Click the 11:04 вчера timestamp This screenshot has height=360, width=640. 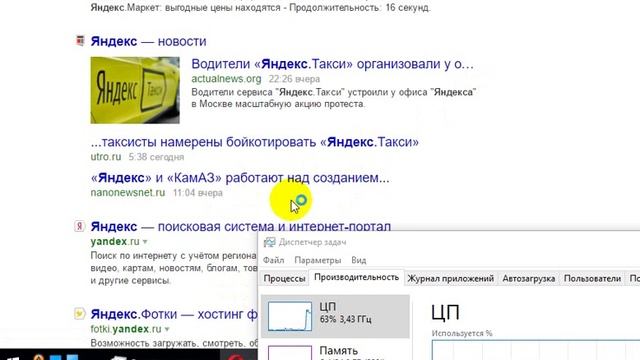pyautogui.click(x=198, y=193)
